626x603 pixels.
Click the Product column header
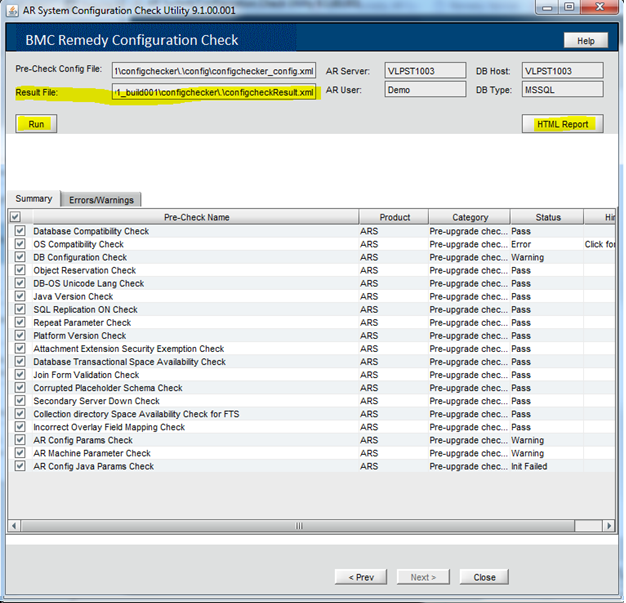[x=394, y=217]
